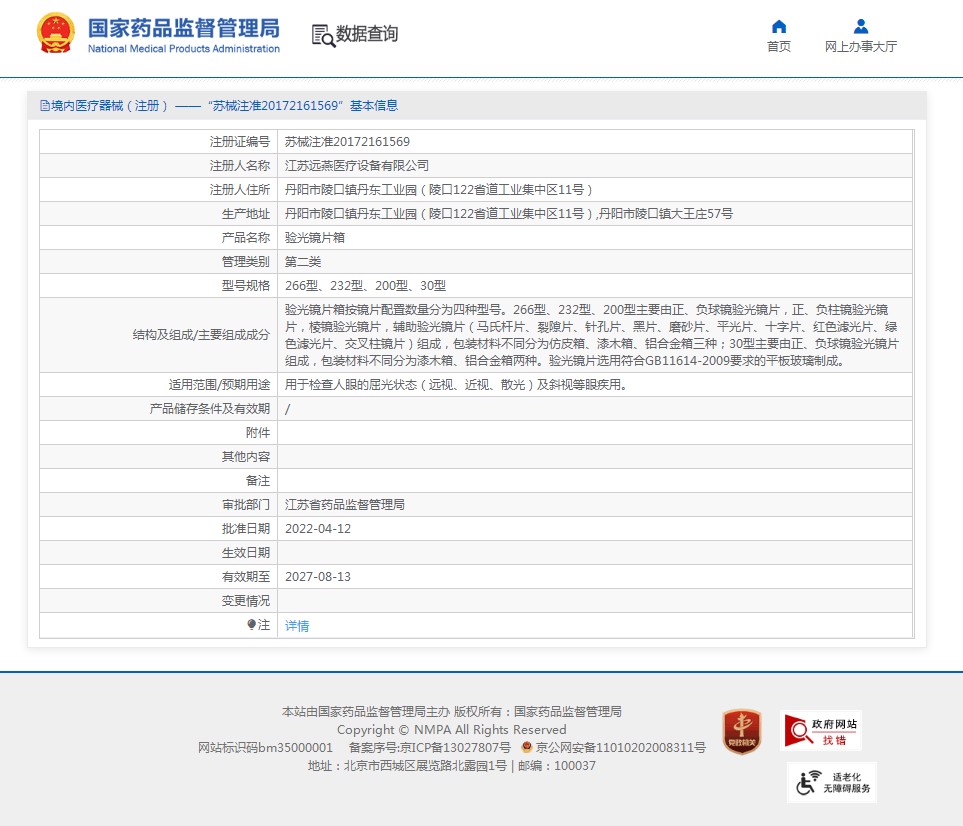Image resolution: width=963 pixels, height=826 pixels.
Task: Click 网站标识码bm35000001 text
Action: pos(265,747)
